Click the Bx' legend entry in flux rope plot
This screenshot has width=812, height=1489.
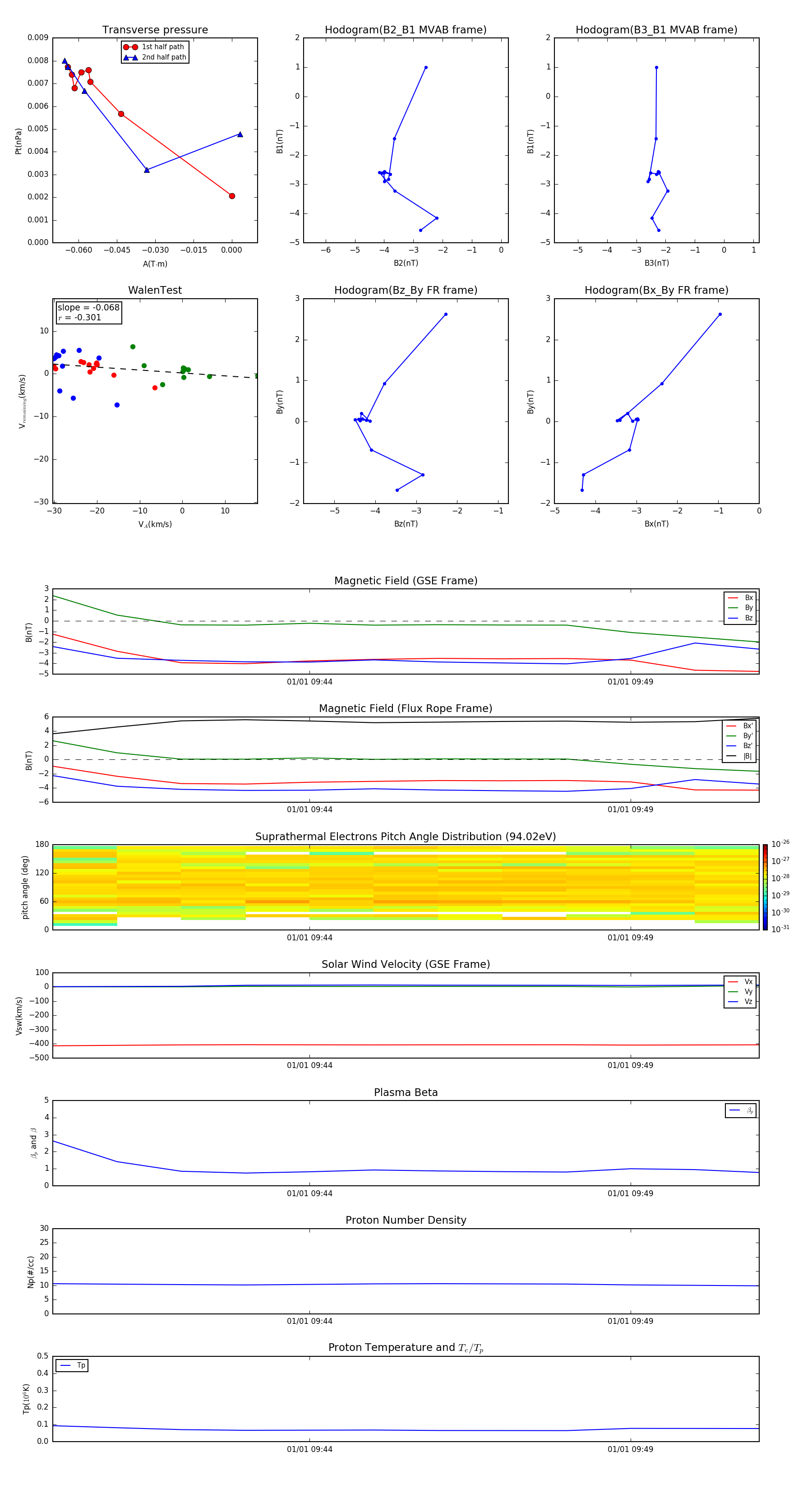pyautogui.click(x=740, y=726)
